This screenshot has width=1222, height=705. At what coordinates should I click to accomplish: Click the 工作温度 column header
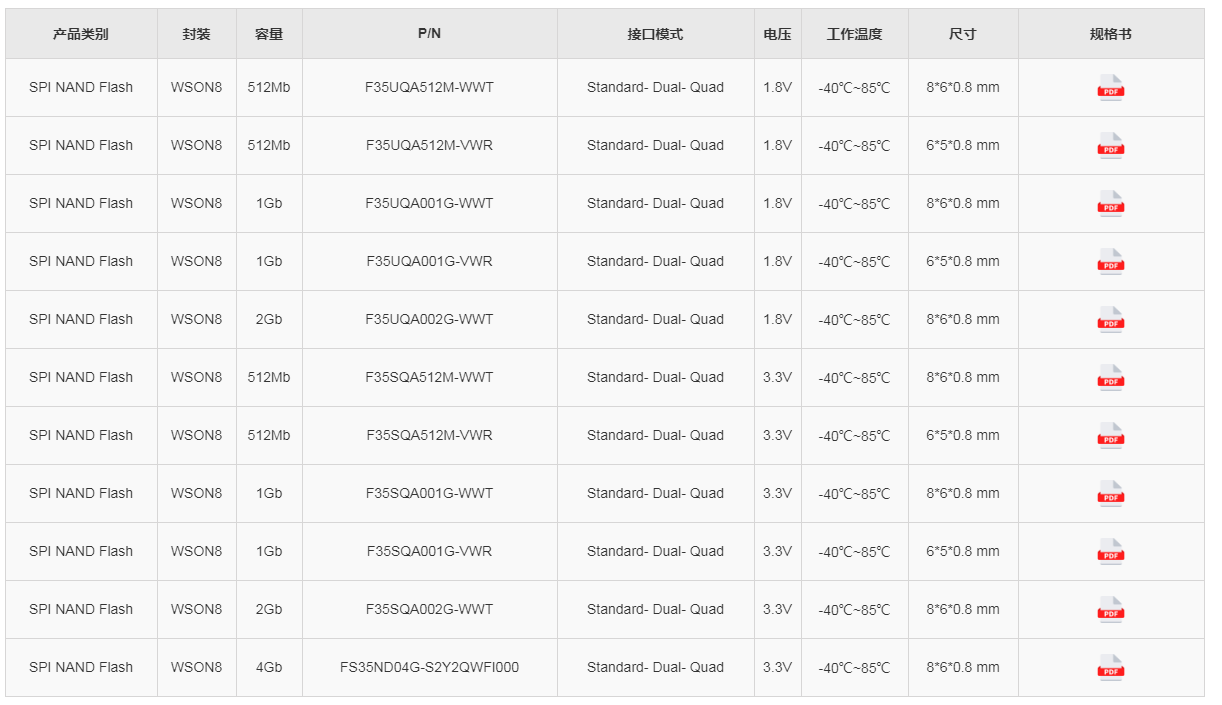pos(855,34)
